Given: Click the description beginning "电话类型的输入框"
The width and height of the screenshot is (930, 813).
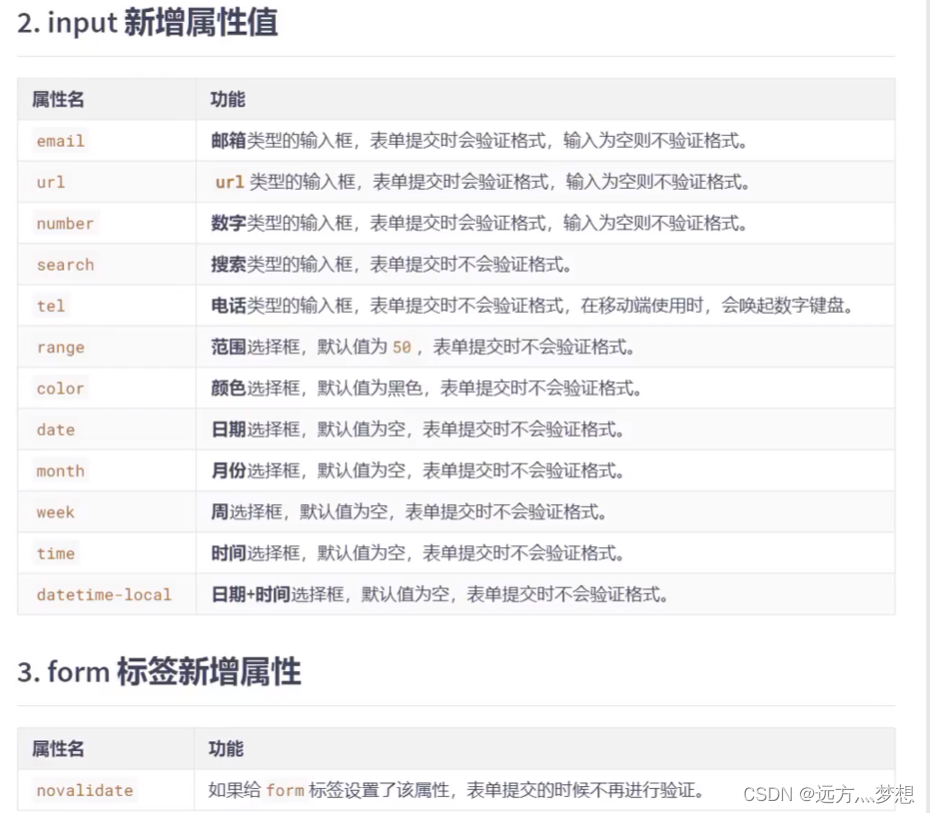Looking at the screenshot, I should coord(532,306).
